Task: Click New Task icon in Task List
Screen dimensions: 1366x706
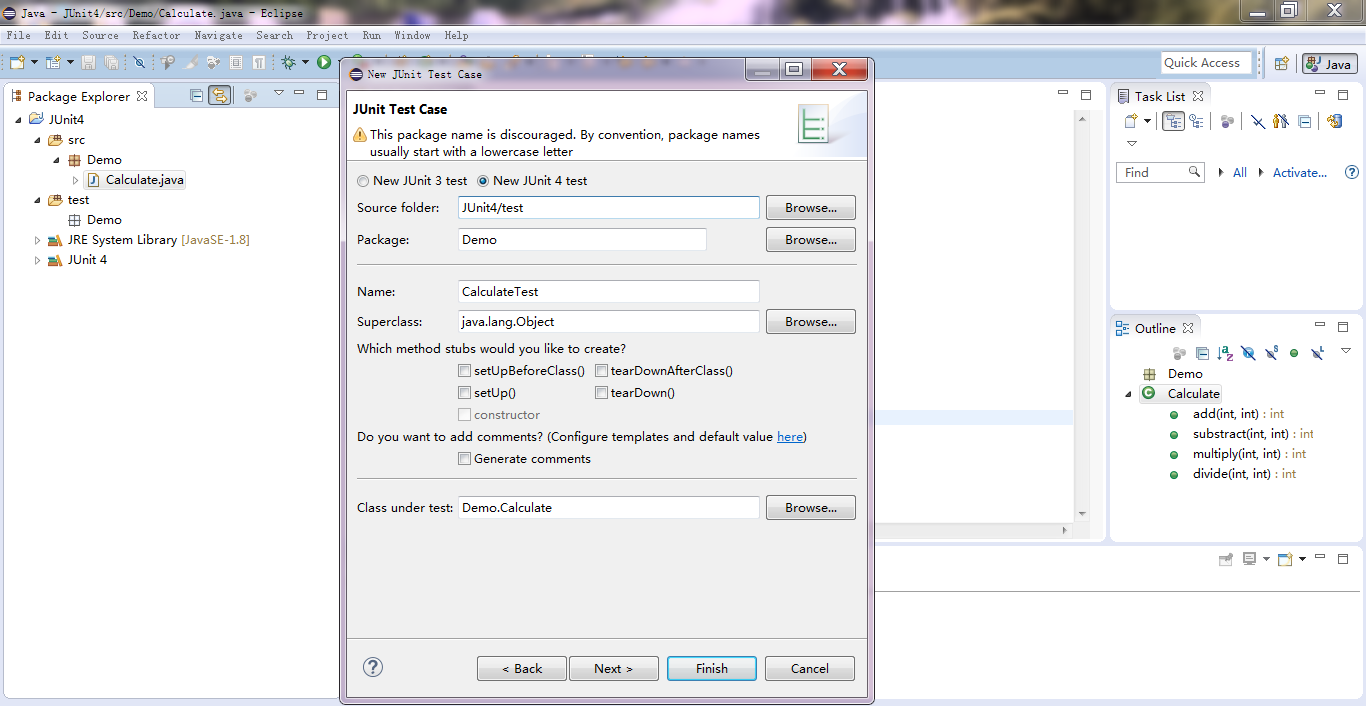Action: 1131,121
